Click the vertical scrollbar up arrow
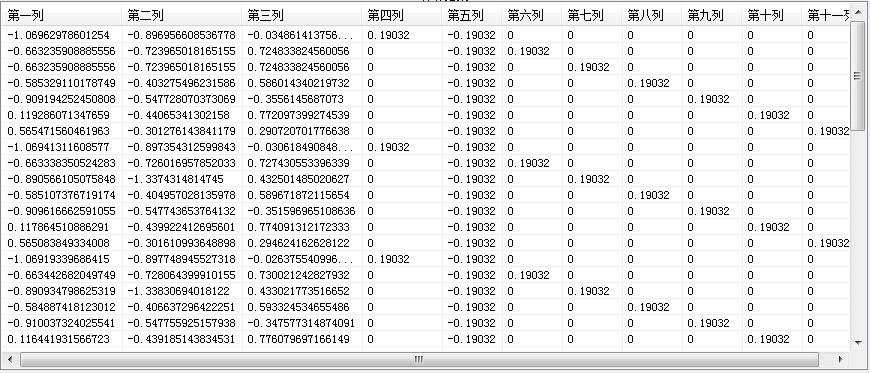This screenshot has width=870, height=373. pyautogui.click(x=858, y=12)
